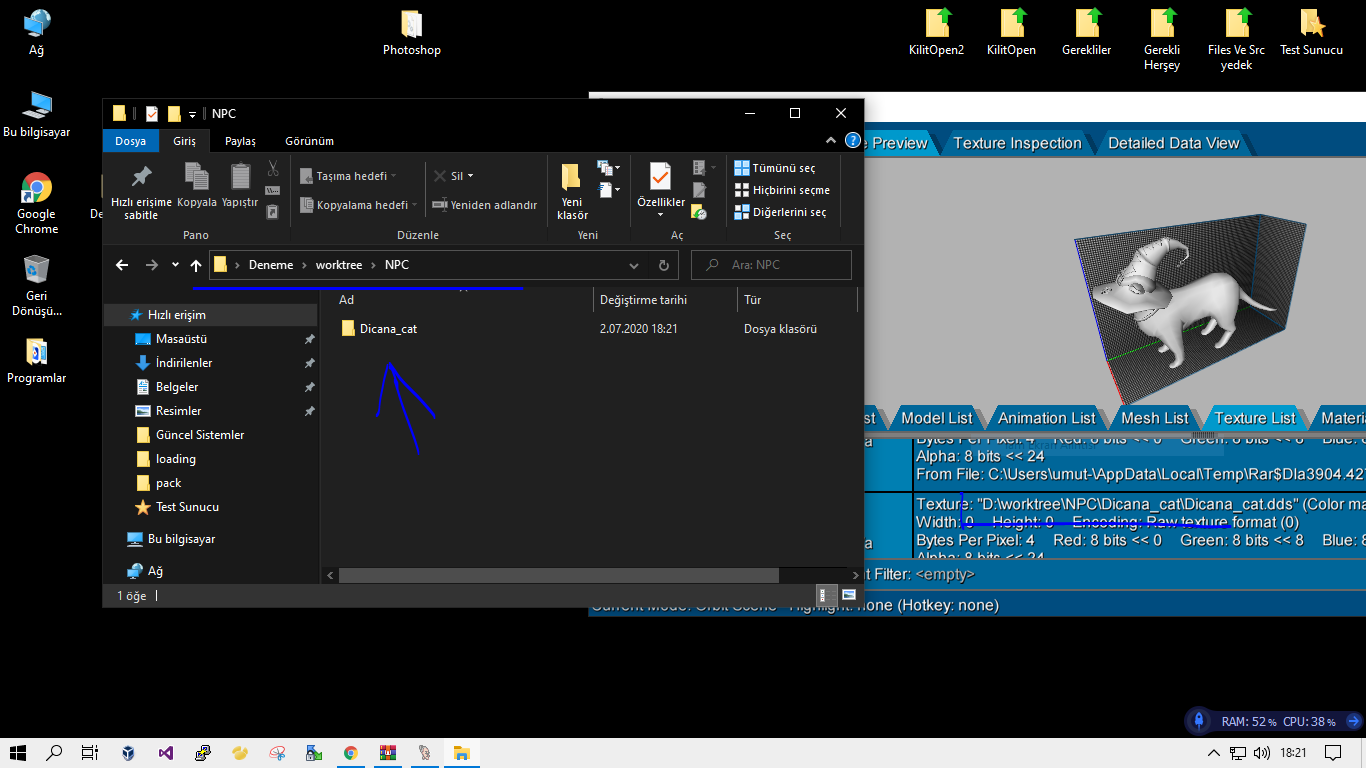Screen dimensions: 1366x768
Task: Open Task View in taskbar
Action: [x=91, y=753]
